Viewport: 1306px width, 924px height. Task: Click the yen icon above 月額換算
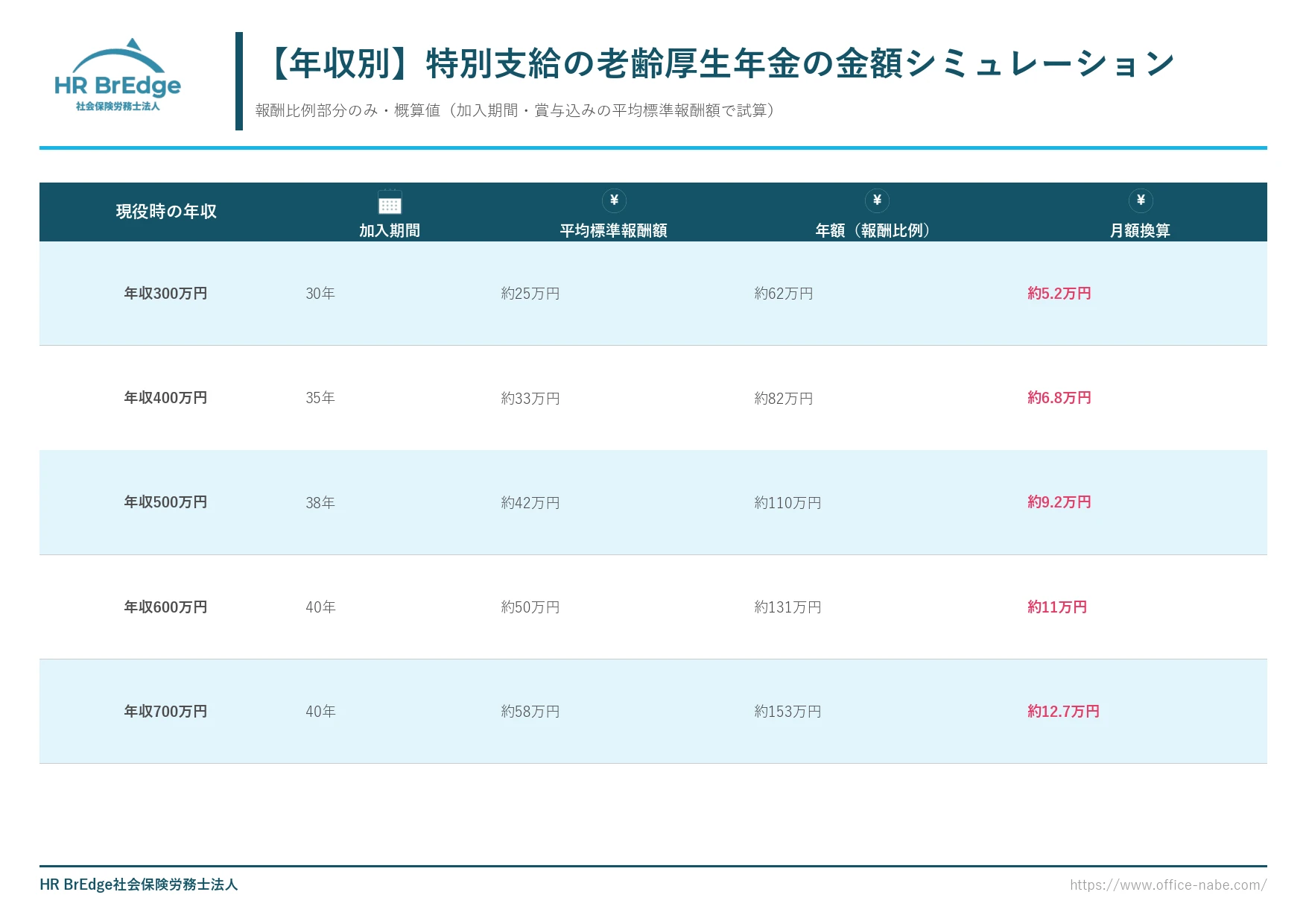click(x=1141, y=200)
